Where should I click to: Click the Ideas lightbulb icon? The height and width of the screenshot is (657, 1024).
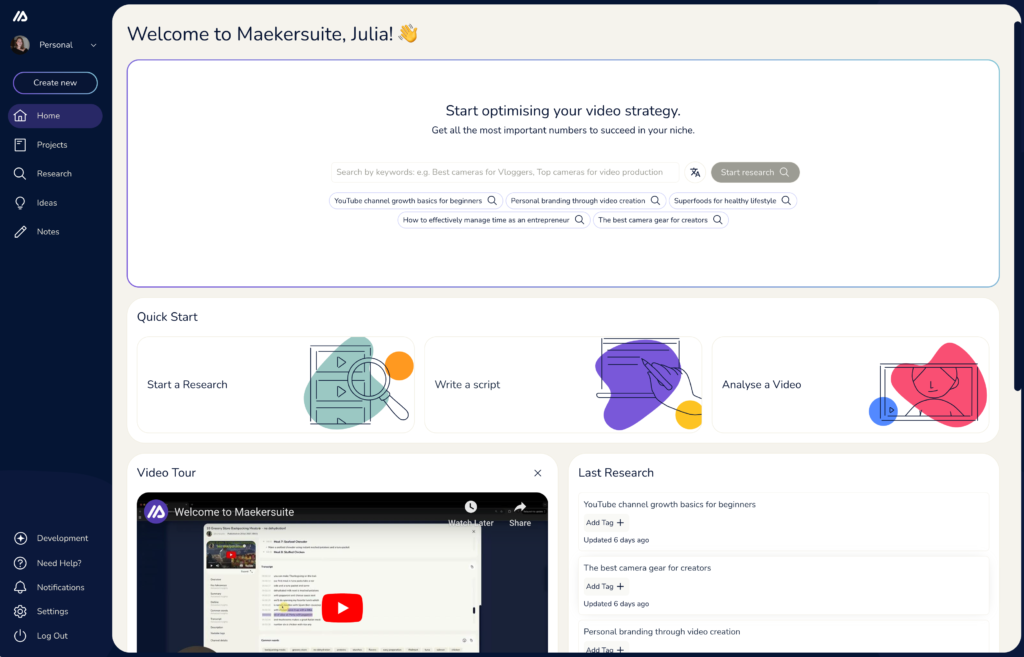pos(20,203)
